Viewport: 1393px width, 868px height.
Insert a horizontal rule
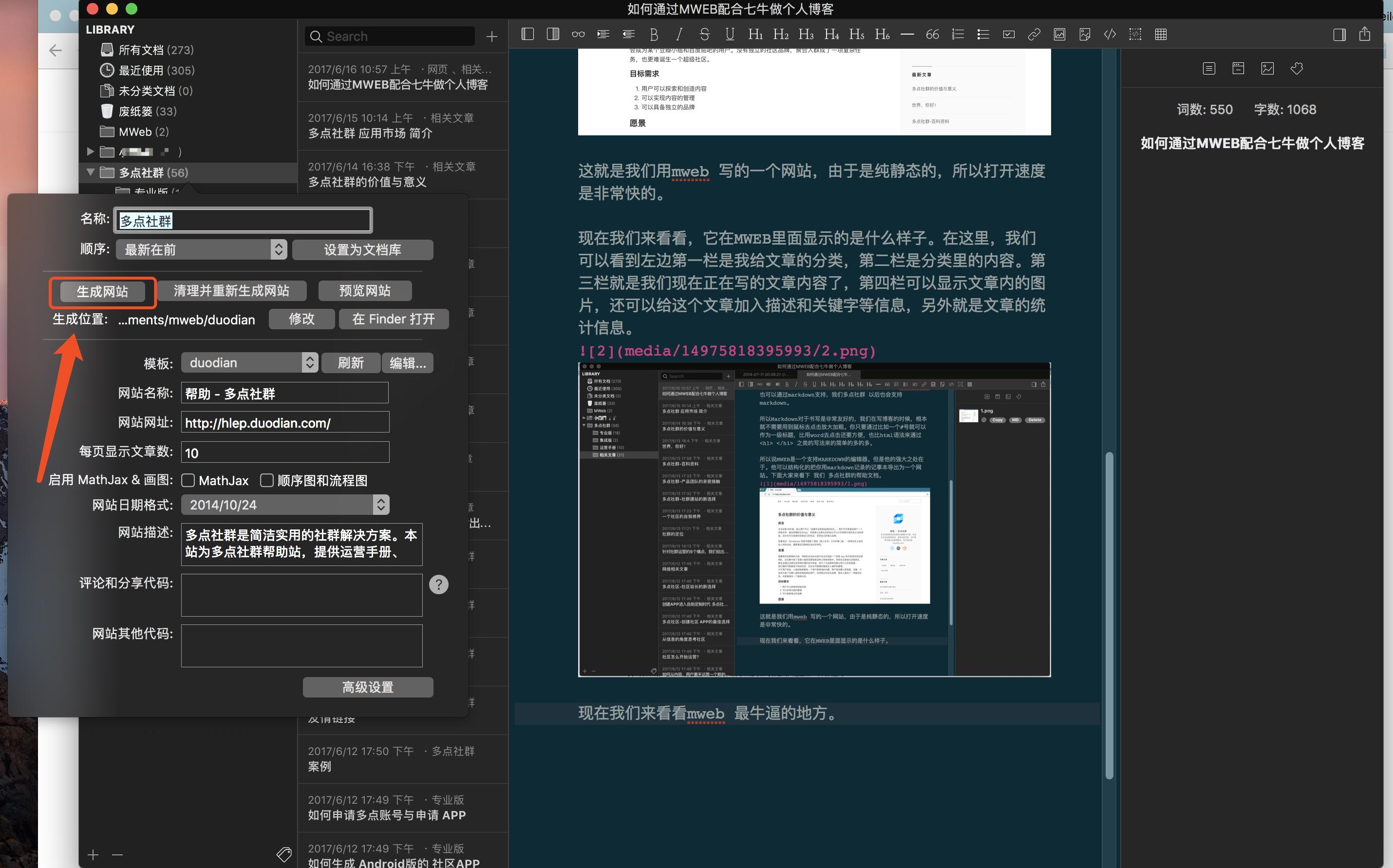coord(907,35)
